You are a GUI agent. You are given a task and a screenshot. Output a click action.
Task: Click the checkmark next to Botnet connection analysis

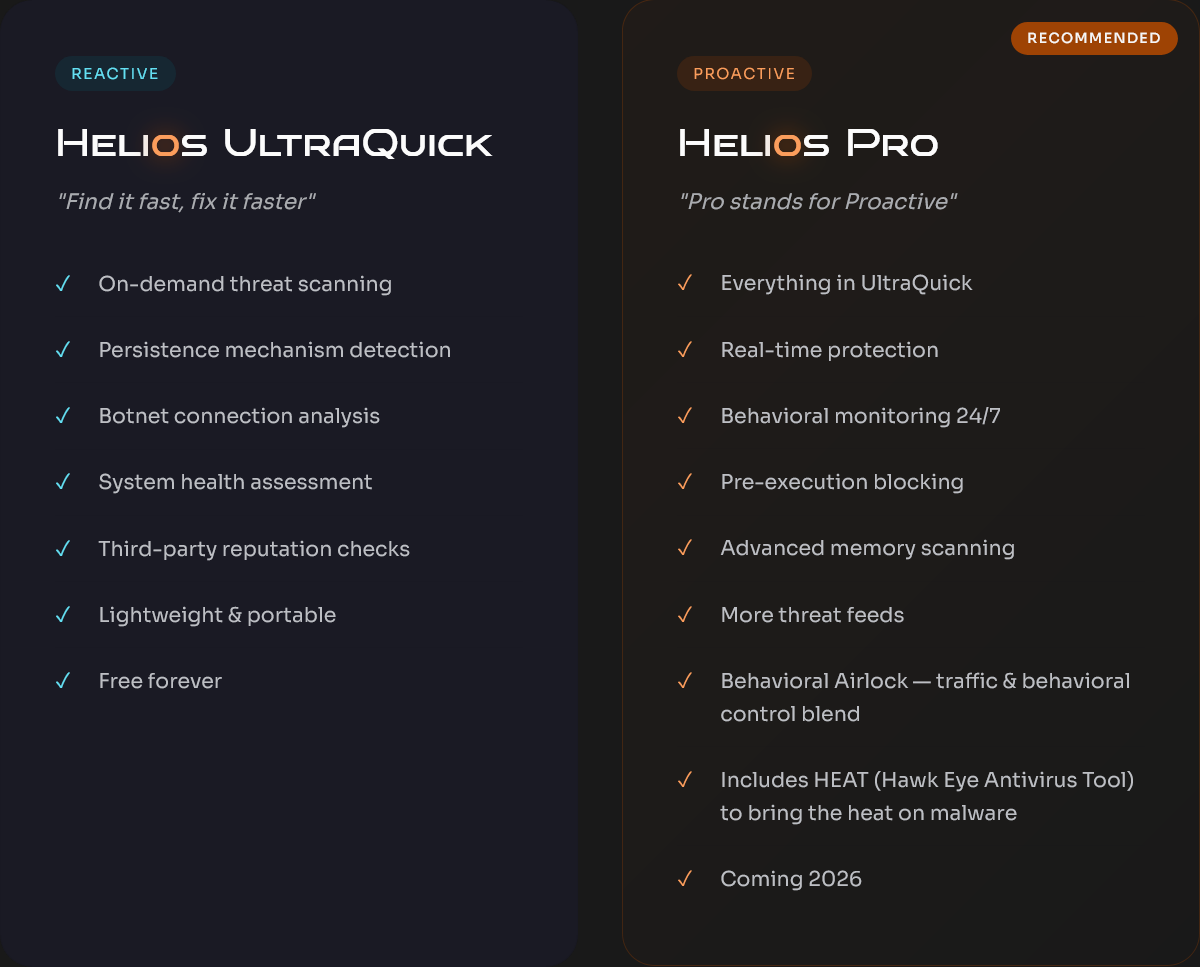coord(63,416)
